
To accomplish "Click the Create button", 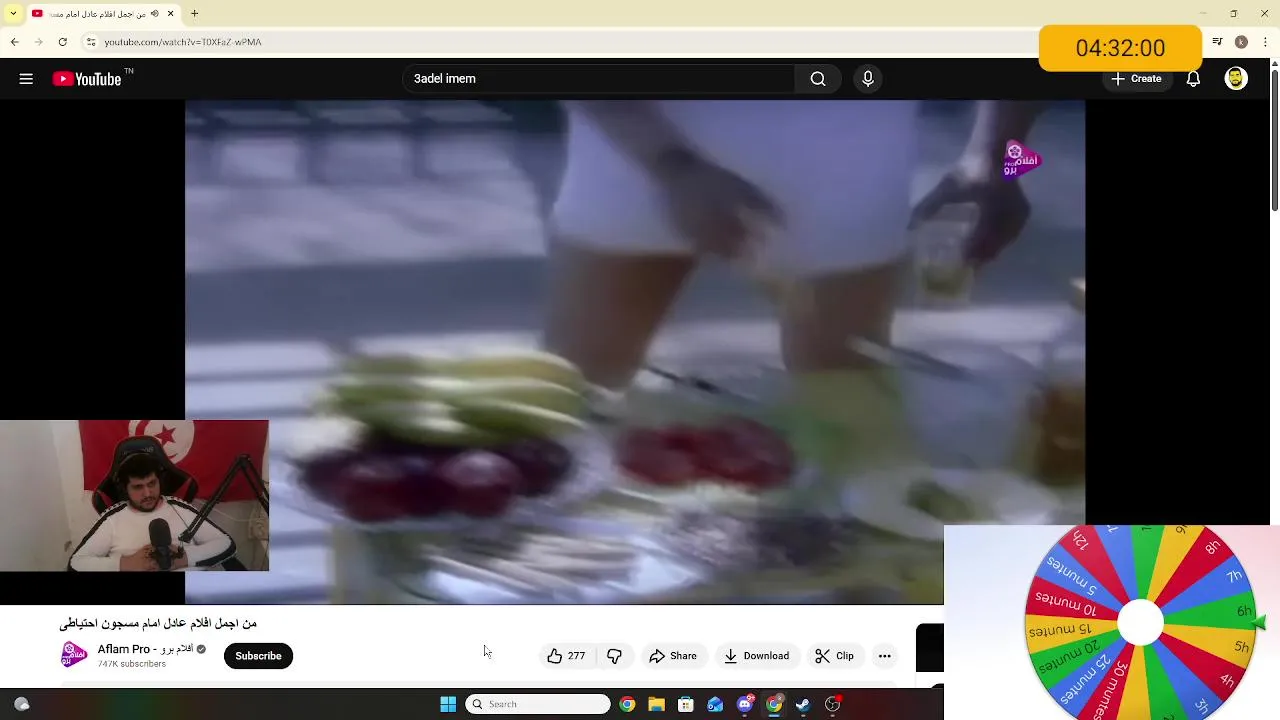I will click(x=1136, y=79).
